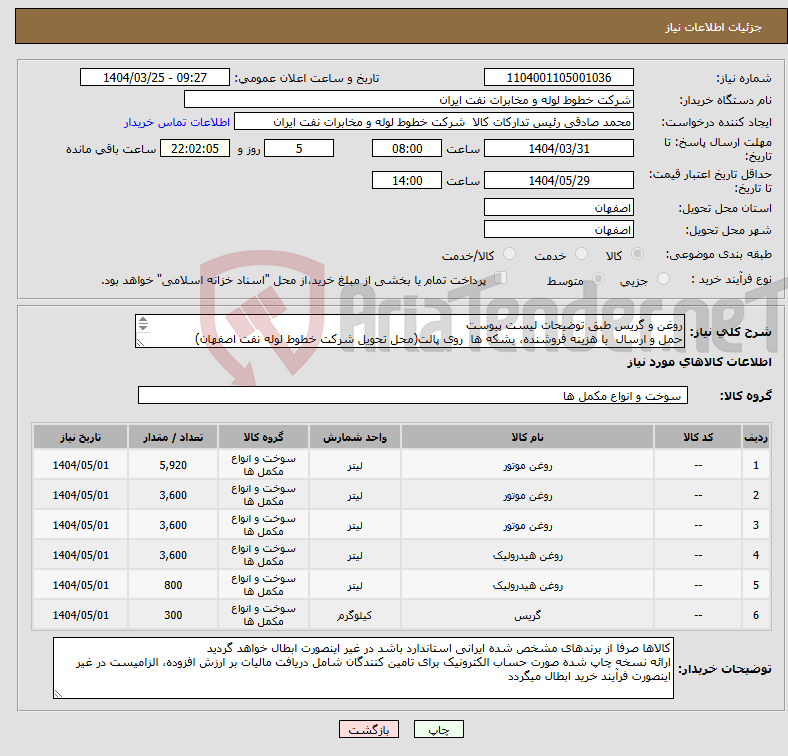Click the گروه کالا field سوخت و انواع مکمل ها

[413, 395]
